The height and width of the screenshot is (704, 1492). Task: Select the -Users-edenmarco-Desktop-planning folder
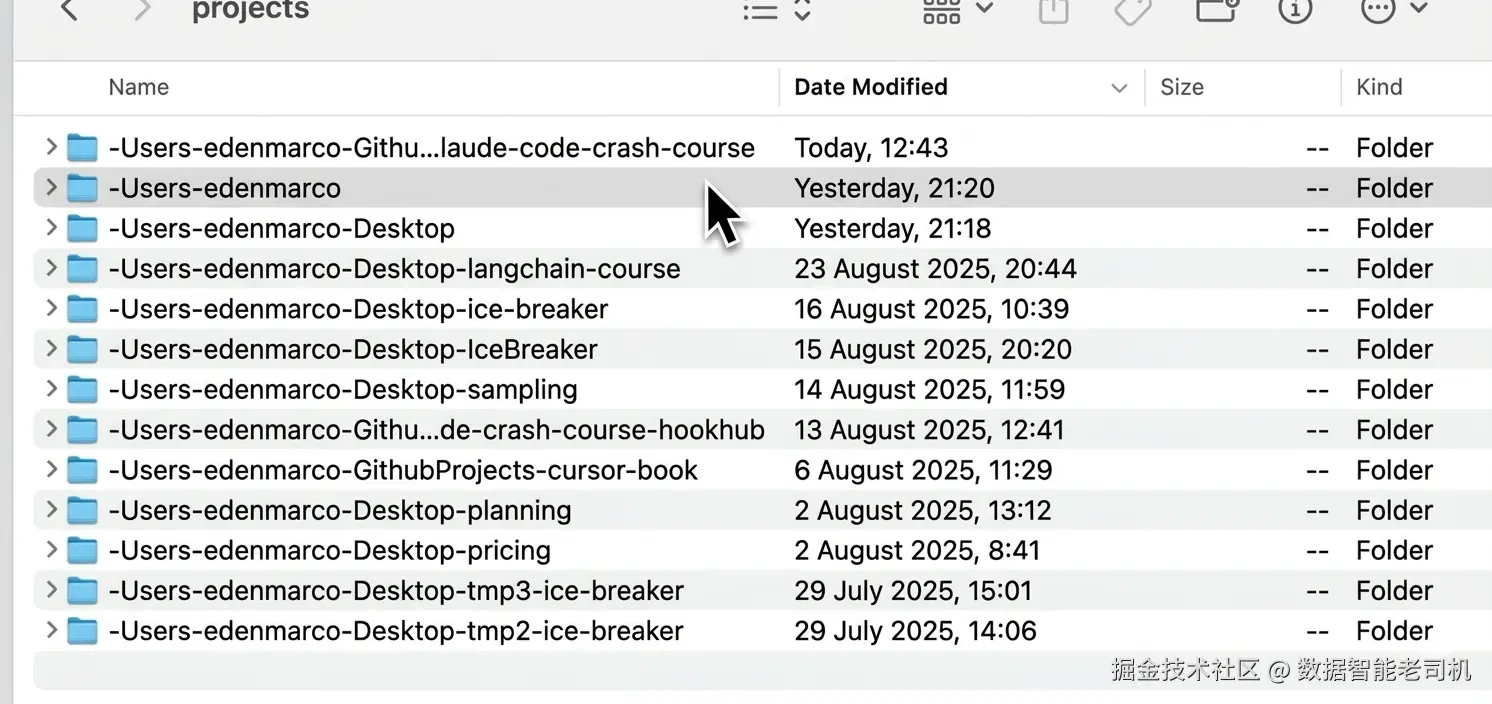pos(339,510)
